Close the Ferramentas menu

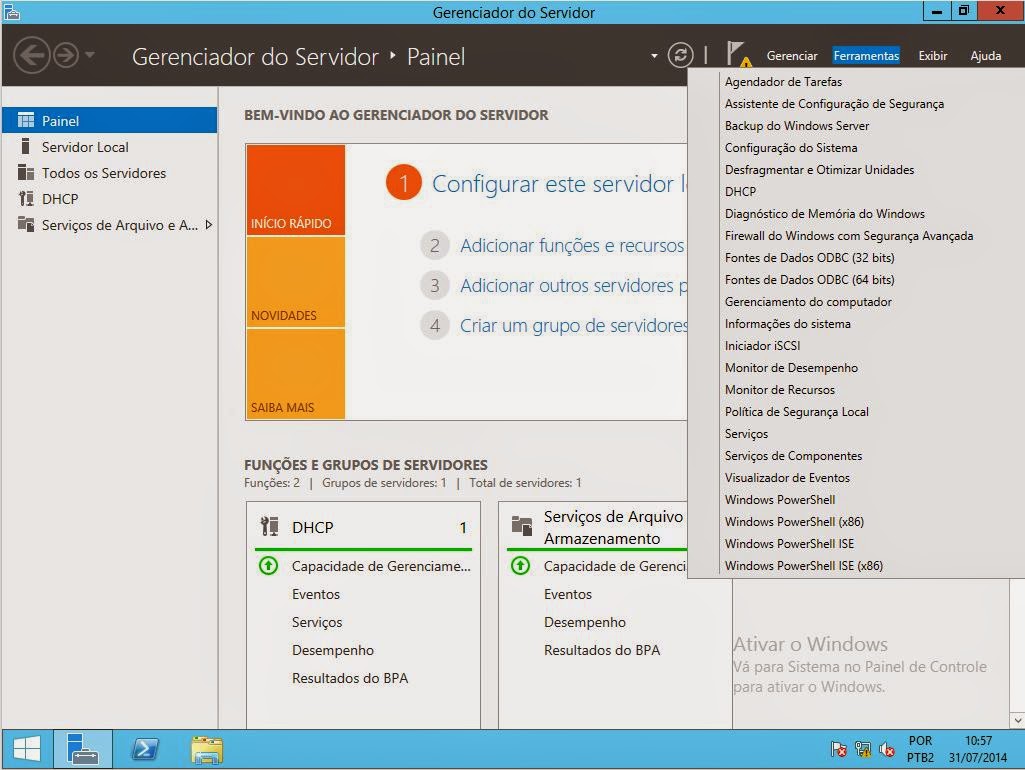866,56
